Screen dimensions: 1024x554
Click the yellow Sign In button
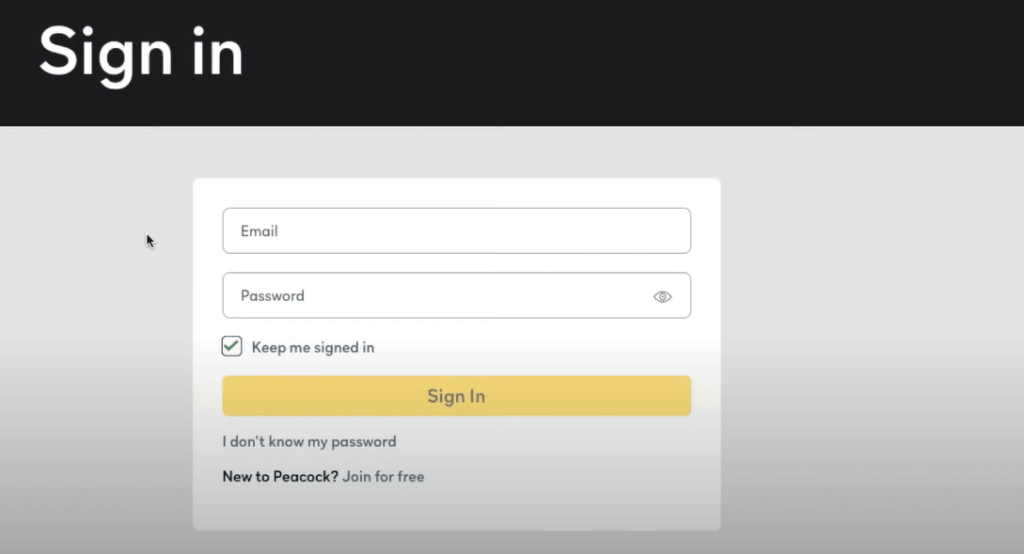tap(456, 396)
